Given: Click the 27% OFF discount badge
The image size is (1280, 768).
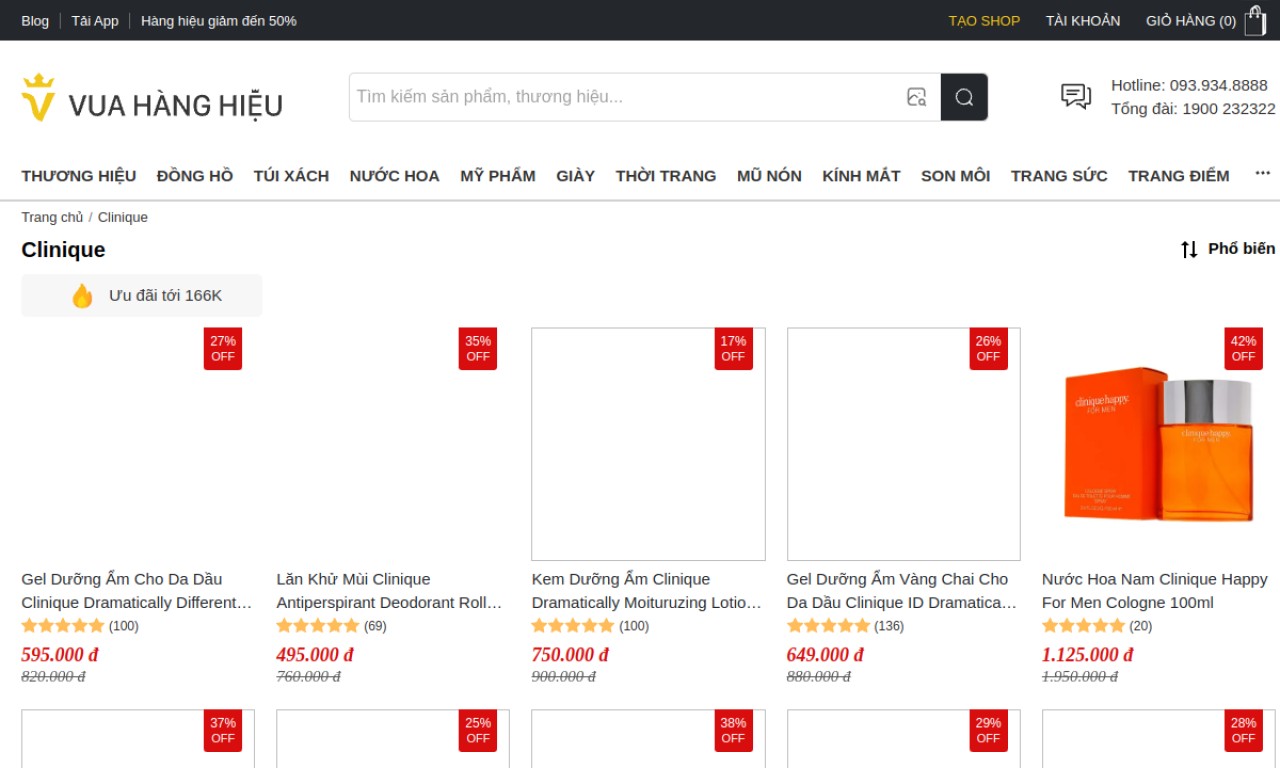Looking at the screenshot, I should pyautogui.click(x=223, y=349).
